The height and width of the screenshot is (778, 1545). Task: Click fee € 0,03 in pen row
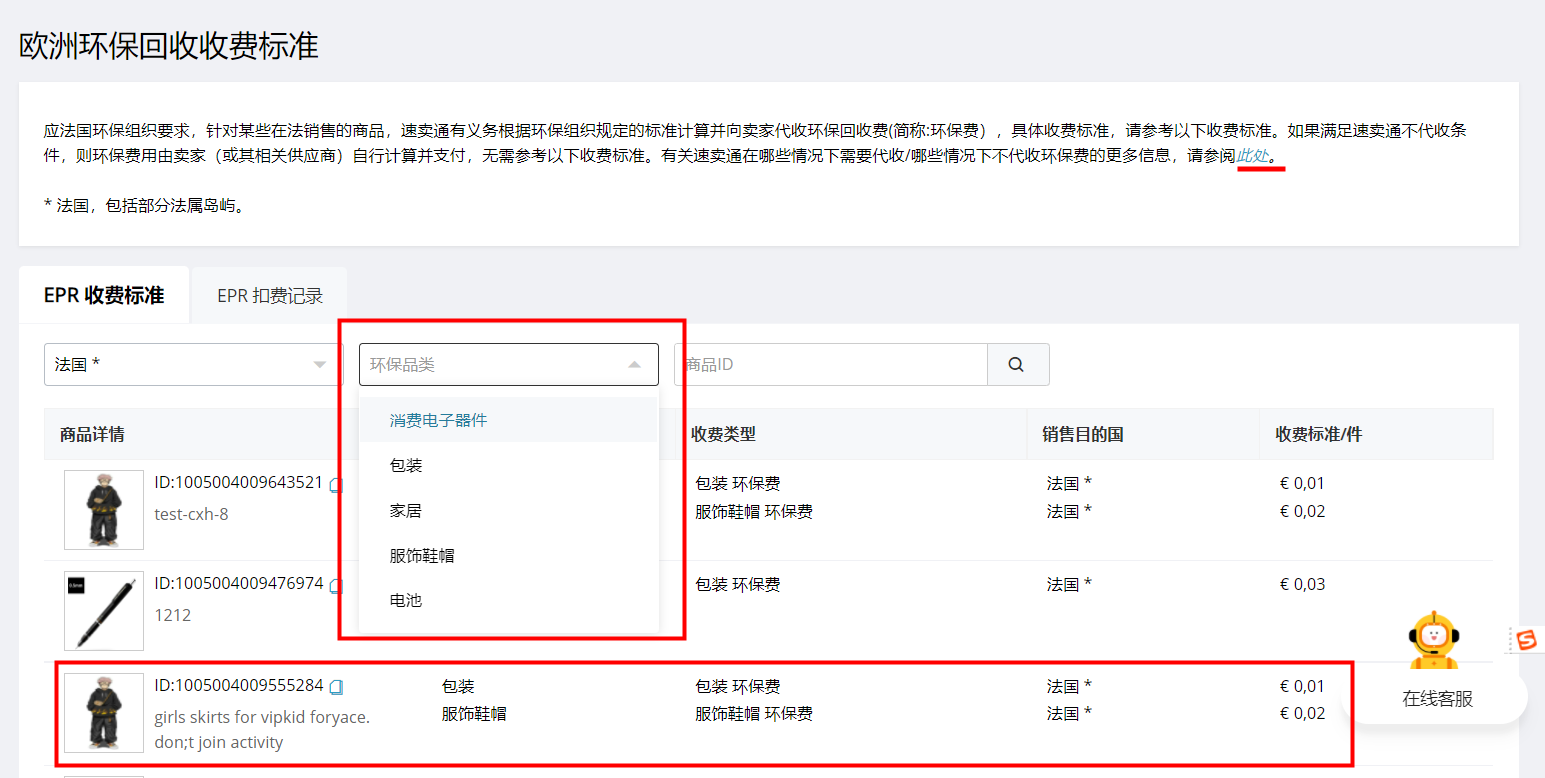(1302, 584)
